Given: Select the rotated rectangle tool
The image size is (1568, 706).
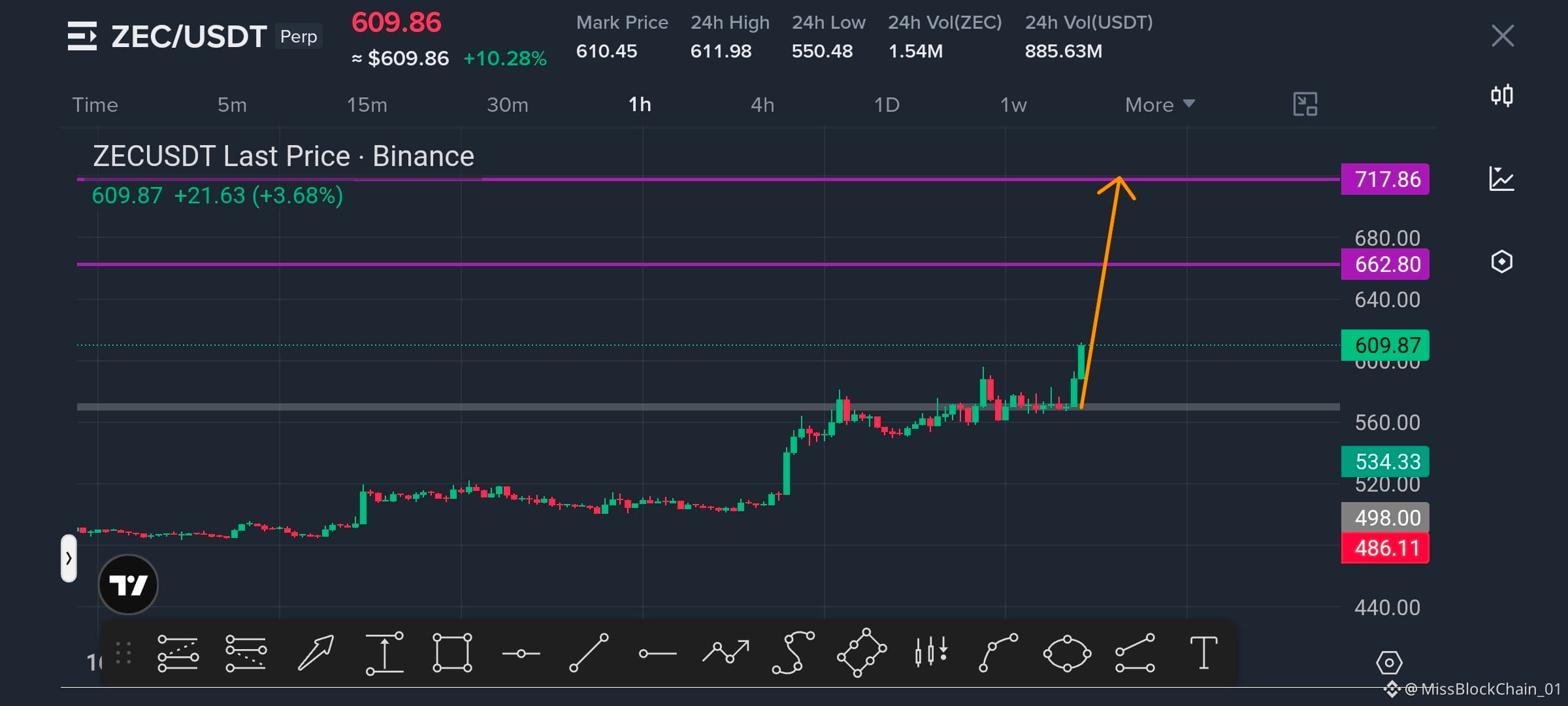Looking at the screenshot, I should click(862, 652).
